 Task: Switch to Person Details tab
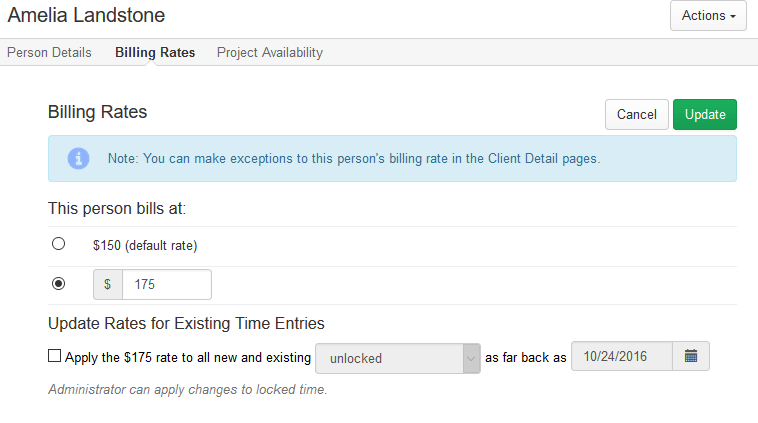pos(49,52)
